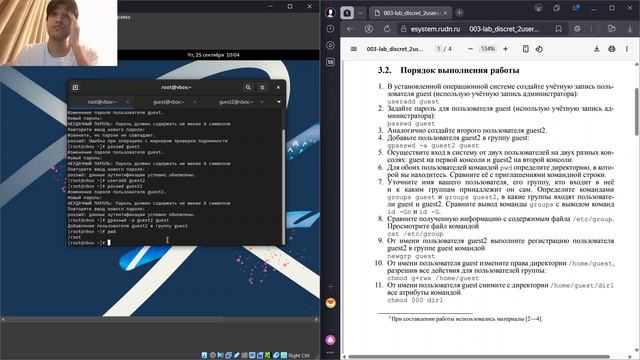This screenshot has width=640, height=360.
Task: Click the new tab icon in the terminal header
Action: (x=76, y=87)
